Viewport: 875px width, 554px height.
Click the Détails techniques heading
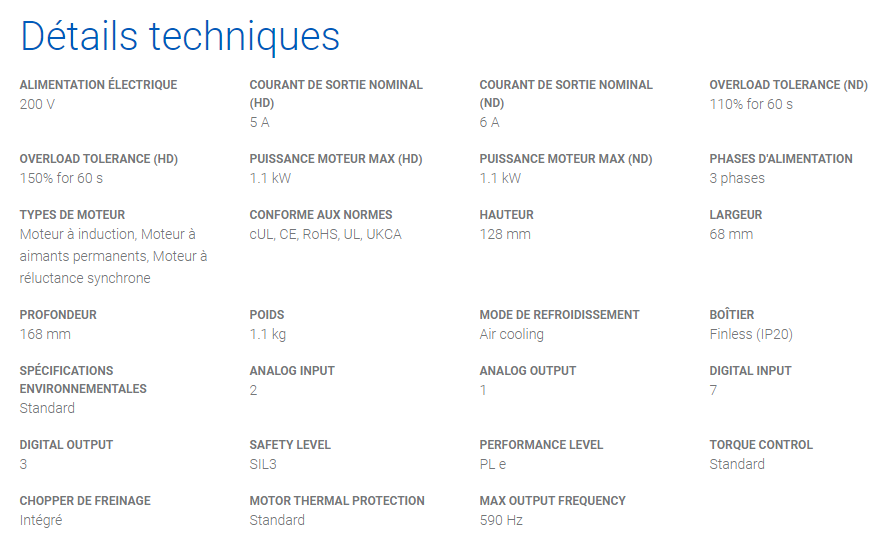point(180,37)
